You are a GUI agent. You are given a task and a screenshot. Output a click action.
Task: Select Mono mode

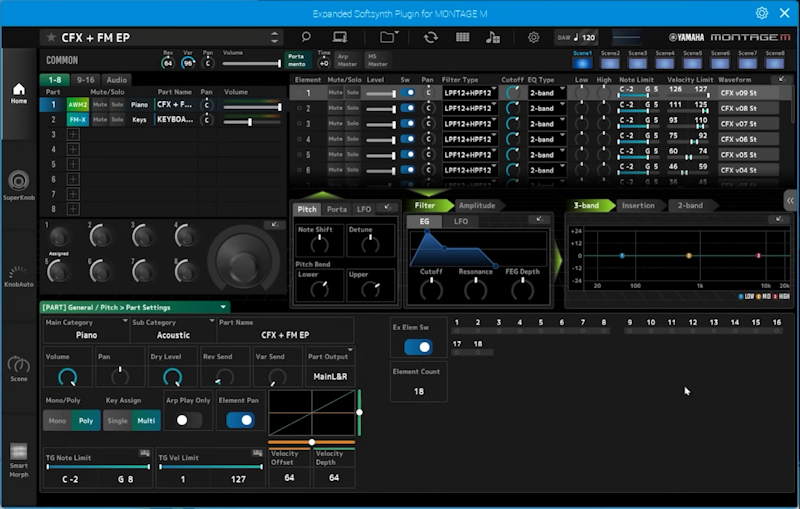[x=57, y=421]
